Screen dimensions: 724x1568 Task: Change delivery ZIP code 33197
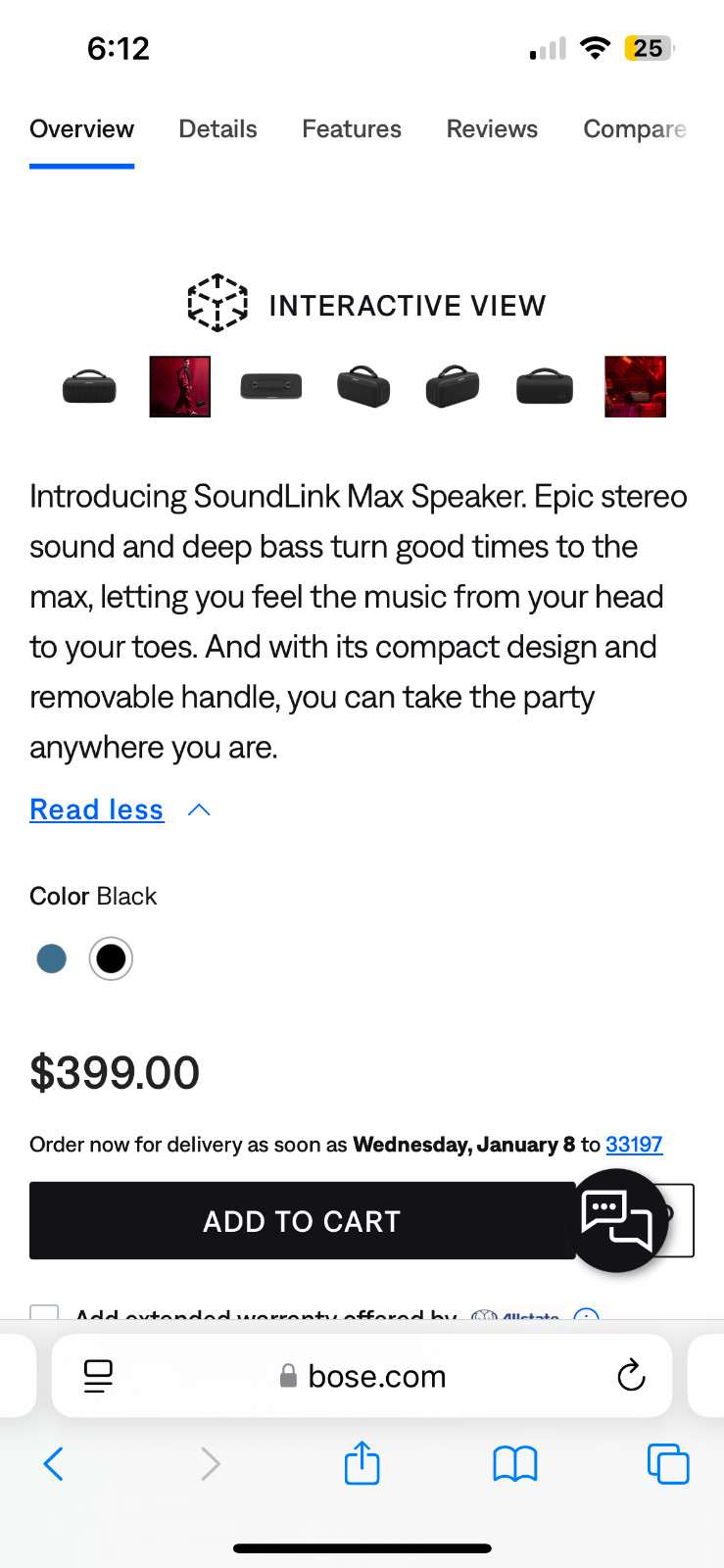click(x=634, y=1145)
